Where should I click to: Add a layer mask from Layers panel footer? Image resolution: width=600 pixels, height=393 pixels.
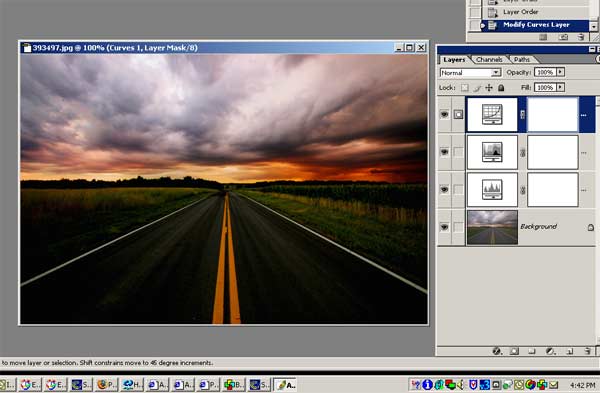pyautogui.click(x=514, y=351)
